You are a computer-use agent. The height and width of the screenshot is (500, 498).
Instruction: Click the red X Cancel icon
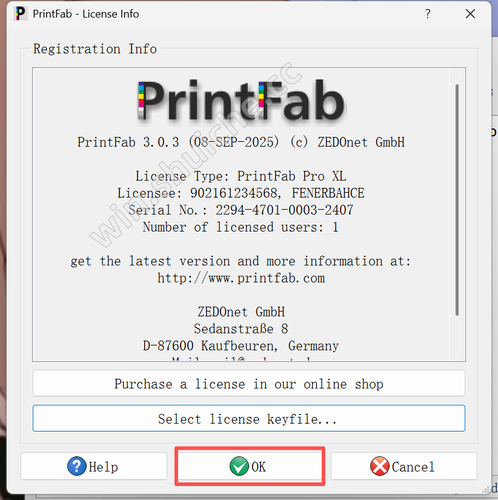(380, 466)
